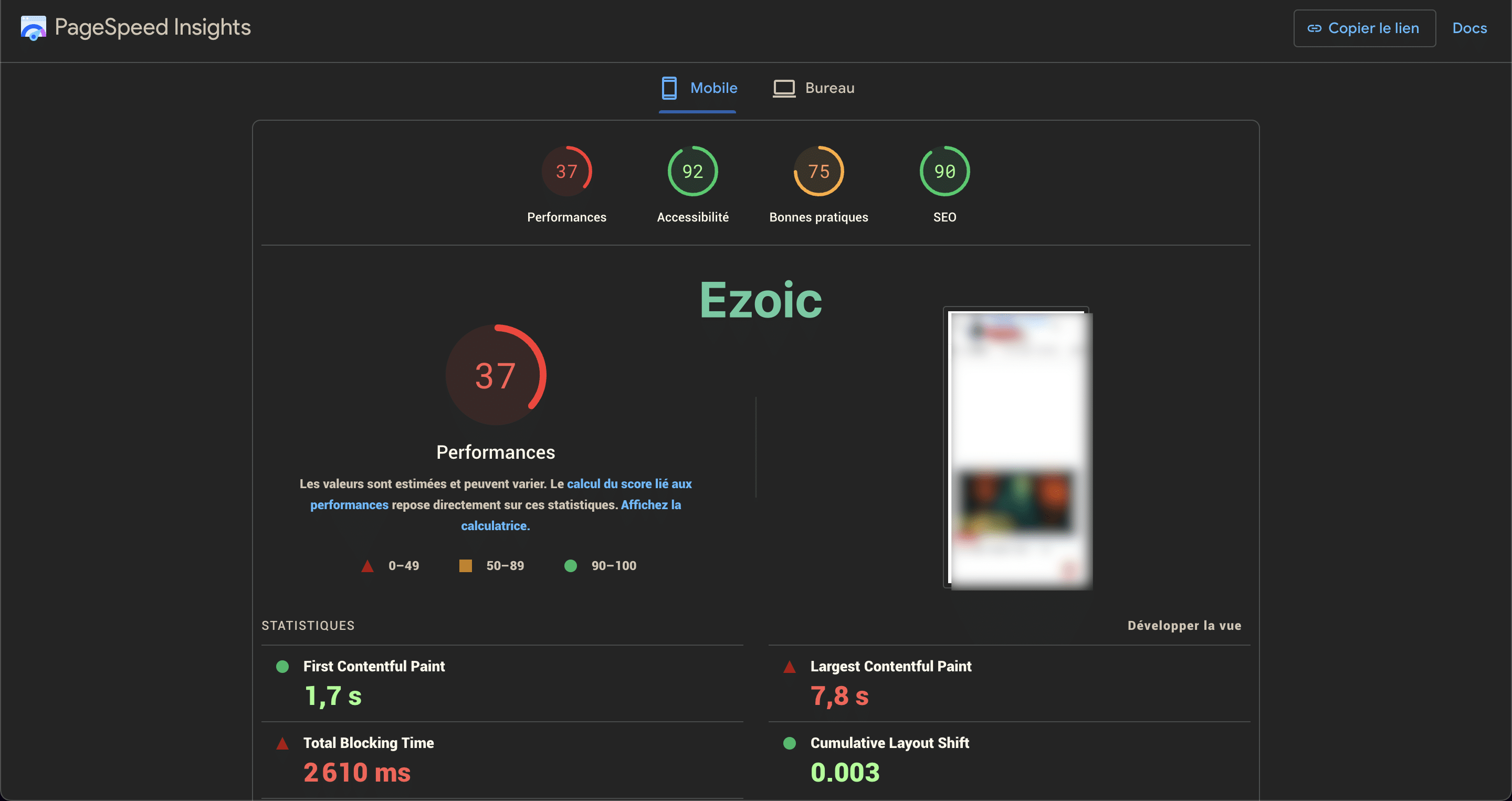This screenshot has height=801, width=1512.
Task: Click the Copier le lien button
Action: coord(1363,28)
